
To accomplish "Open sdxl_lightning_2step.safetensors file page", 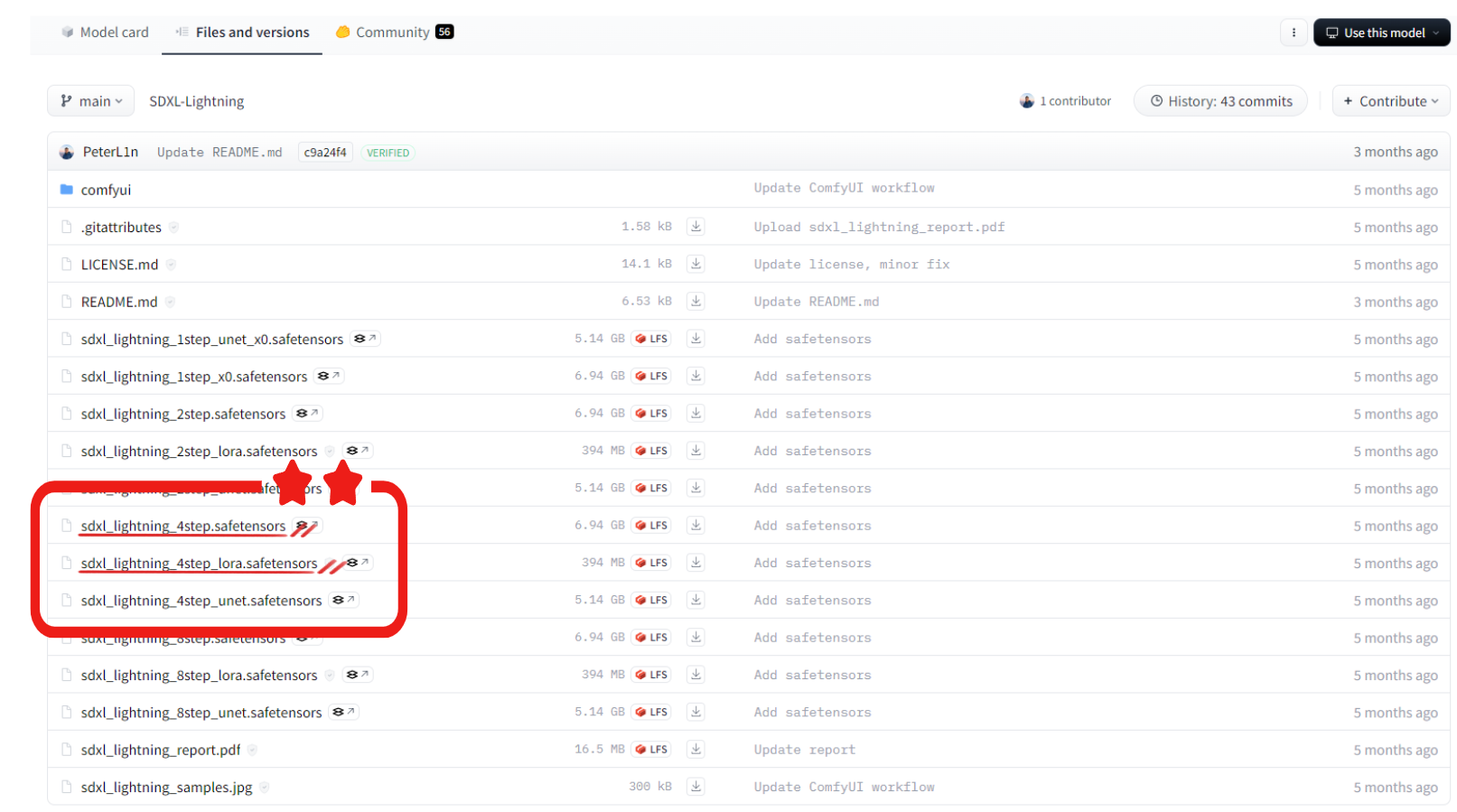I will pyautogui.click(x=183, y=414).
